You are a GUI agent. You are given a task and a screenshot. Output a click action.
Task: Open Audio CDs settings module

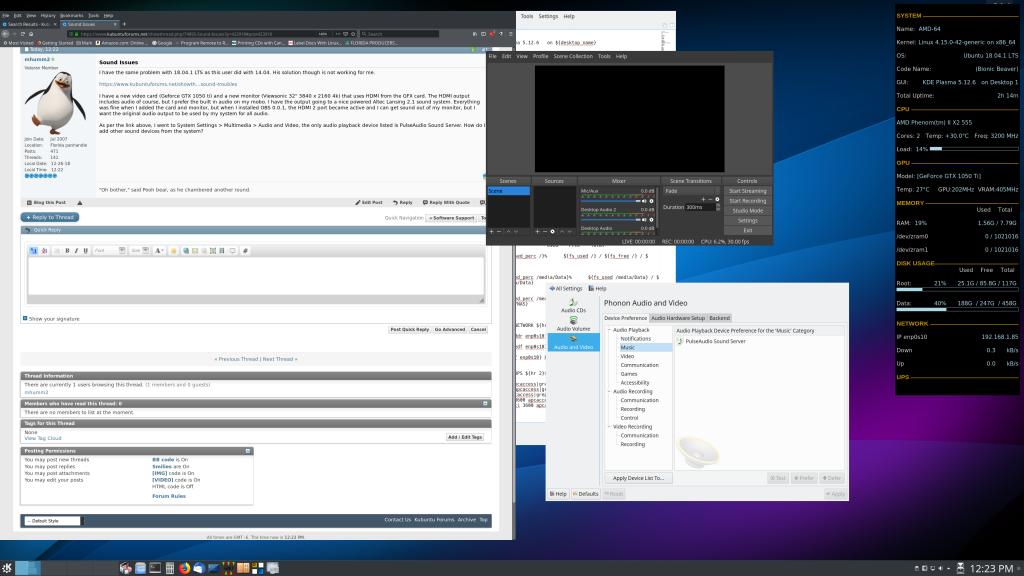click(573, 305)
